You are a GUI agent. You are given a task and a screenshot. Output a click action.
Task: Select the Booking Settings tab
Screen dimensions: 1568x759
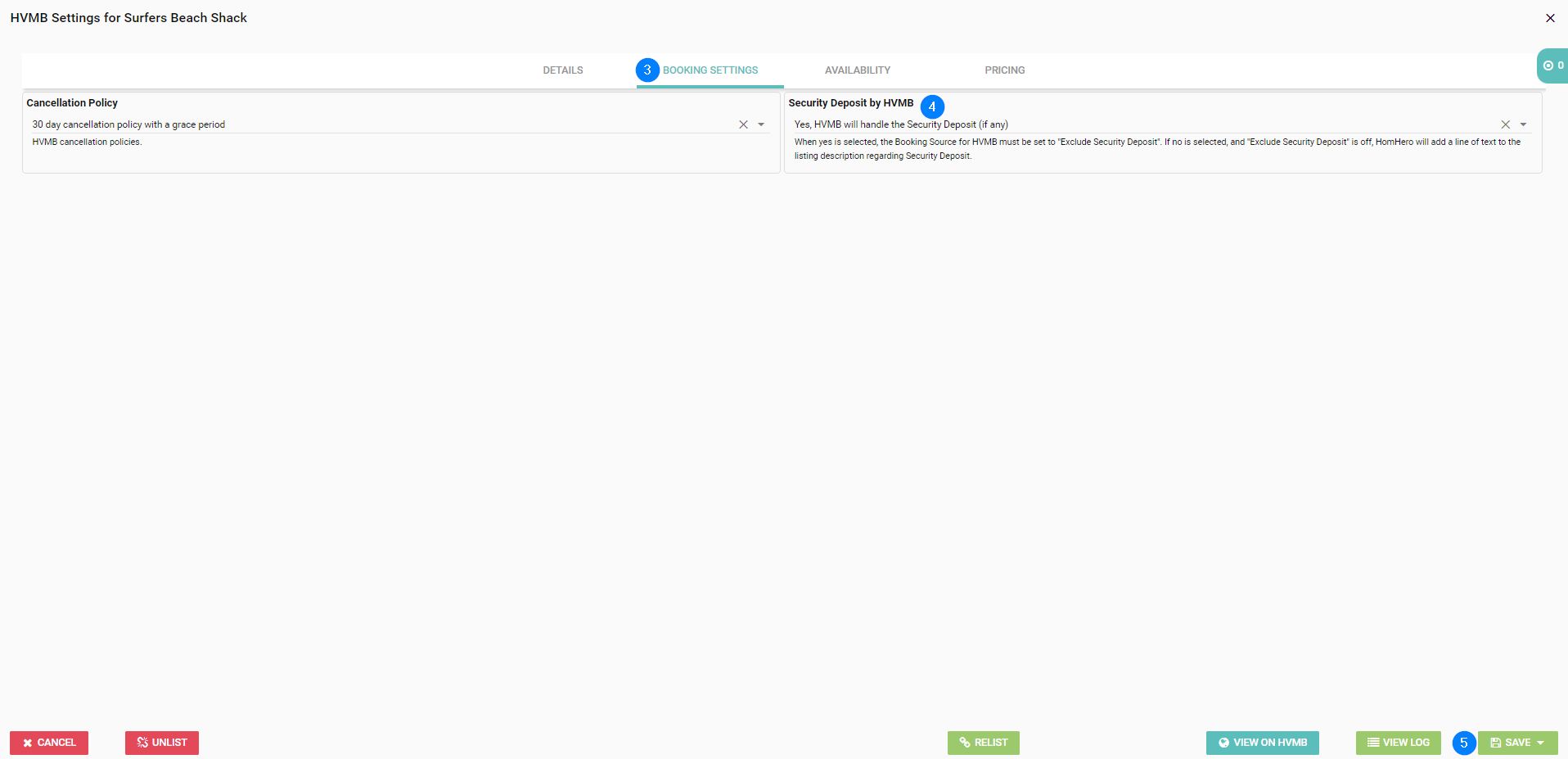point(710,70)
